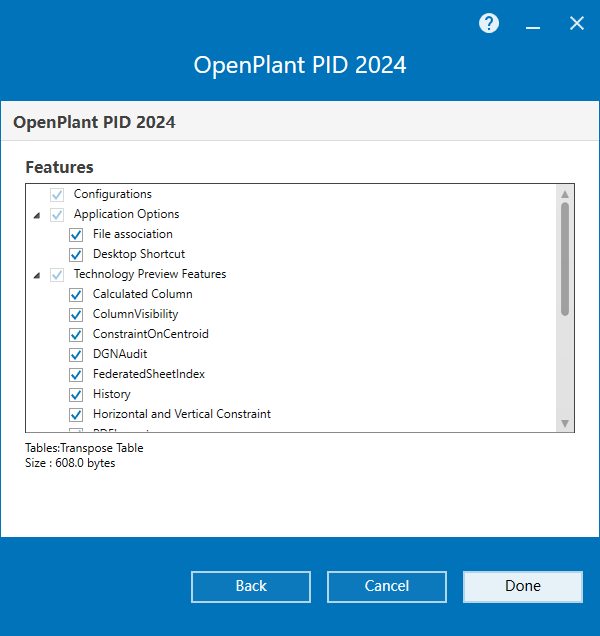Select the Application Options label
This screenshot has height=636, width=600.
(x=126, y=214)
